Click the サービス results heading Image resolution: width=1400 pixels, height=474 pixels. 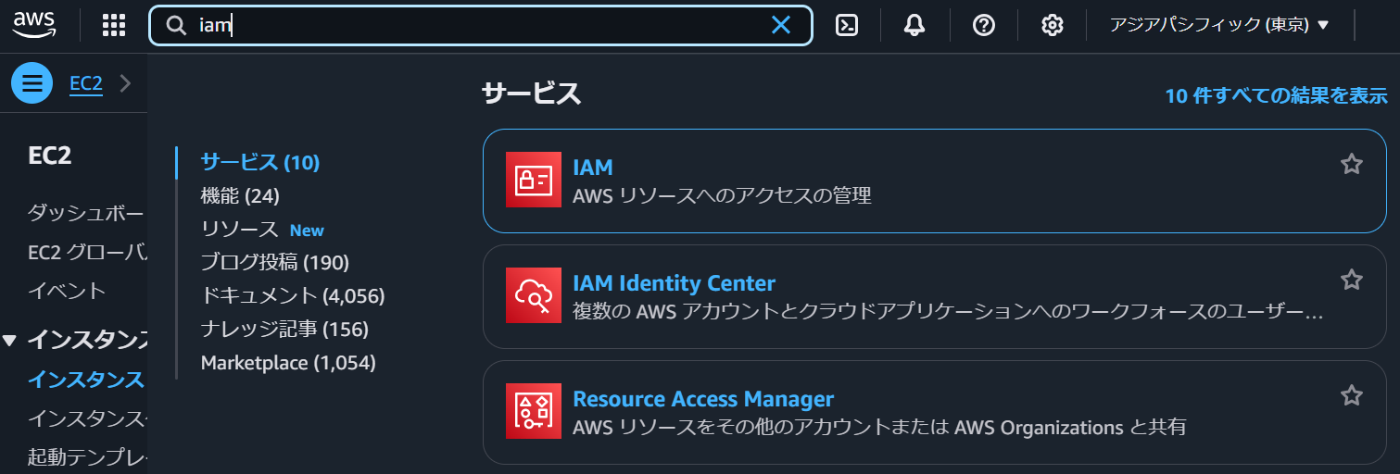coord(531,94)
